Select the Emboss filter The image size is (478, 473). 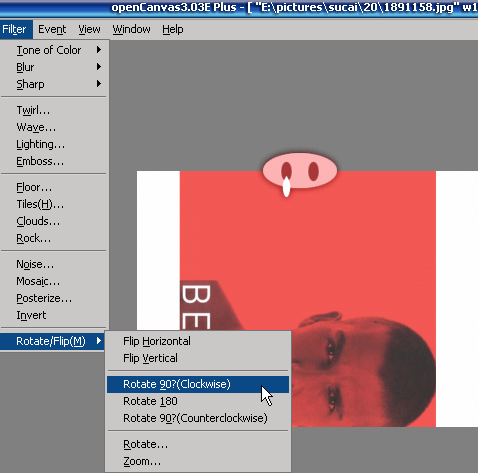(x=54, y=161)
